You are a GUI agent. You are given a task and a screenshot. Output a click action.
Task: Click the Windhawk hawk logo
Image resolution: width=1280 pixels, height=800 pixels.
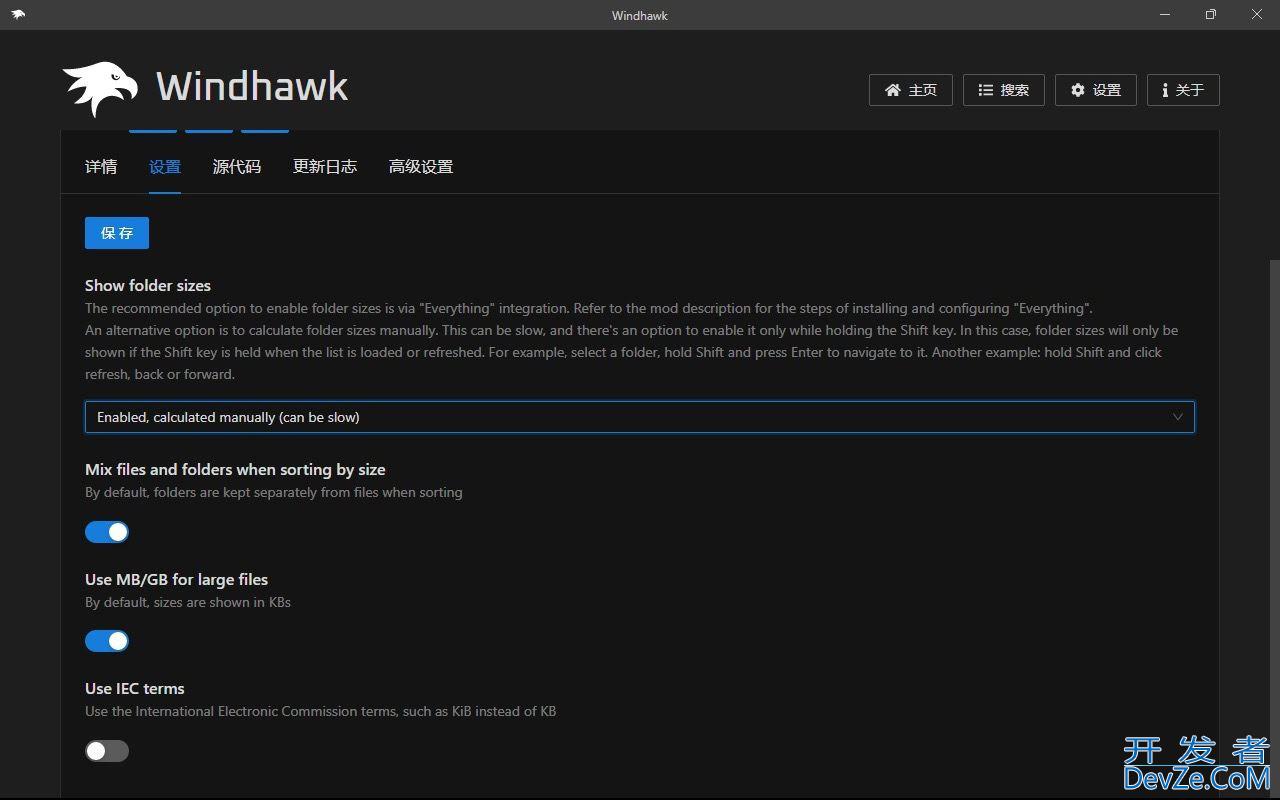pos(100,88)
